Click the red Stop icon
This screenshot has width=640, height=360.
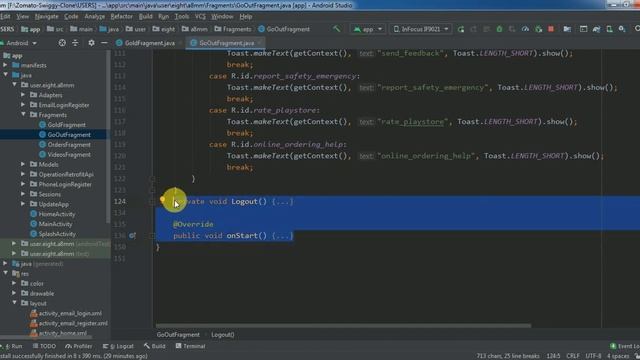(x=551, y=29)
